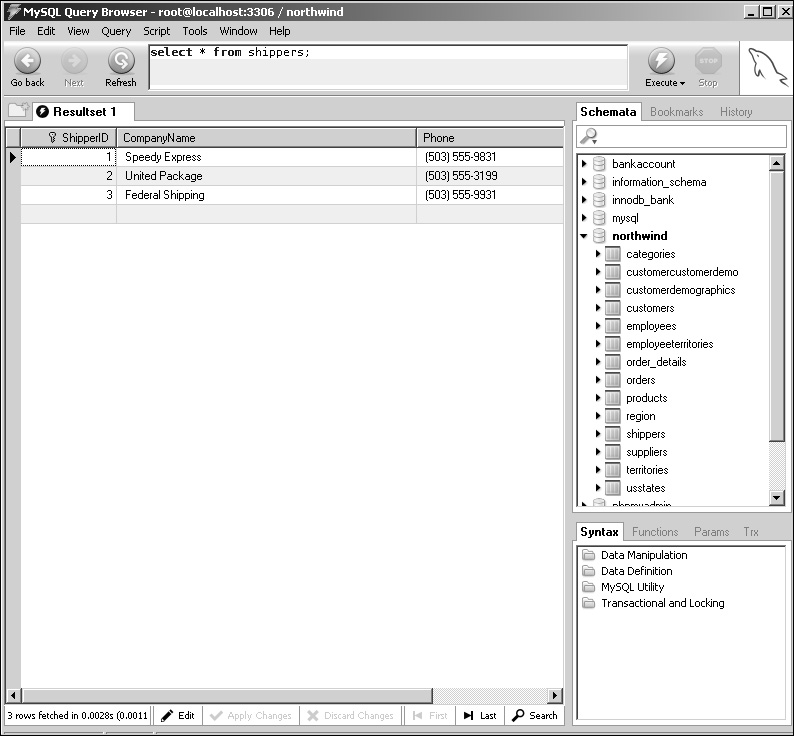The width and height of the screenshot is (794, 736).
Task: Expand the order_details table
Action: click(598, 362)
